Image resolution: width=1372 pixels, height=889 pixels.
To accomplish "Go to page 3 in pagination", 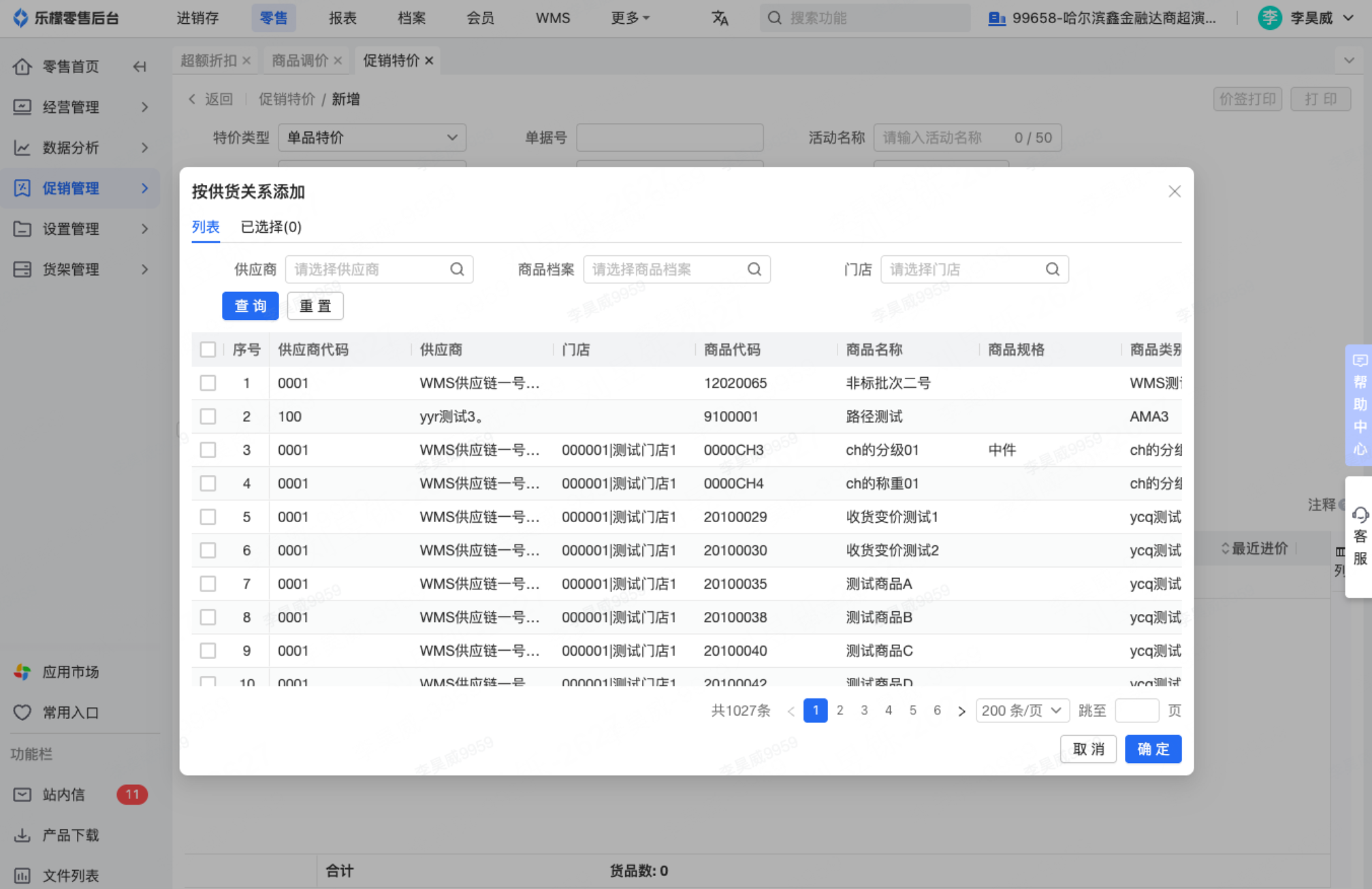I will pos(864,711).
